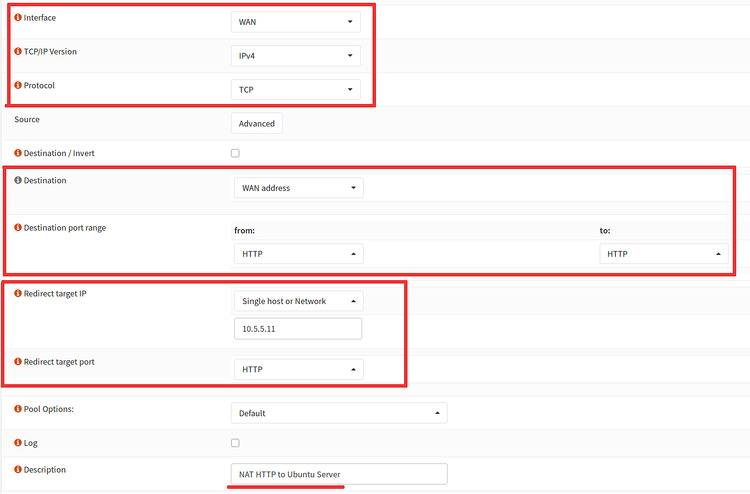Click the Destination / Invert info icon
This screenshot has height=494, width=750.
click(x=18, y=154)
